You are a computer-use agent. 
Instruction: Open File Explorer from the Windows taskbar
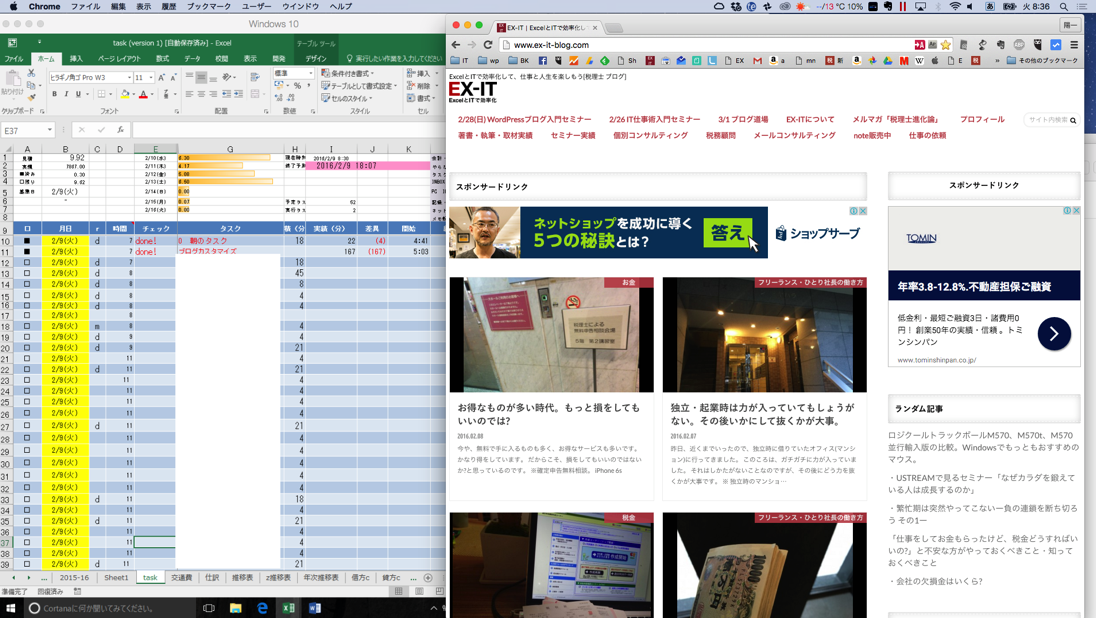236,608
